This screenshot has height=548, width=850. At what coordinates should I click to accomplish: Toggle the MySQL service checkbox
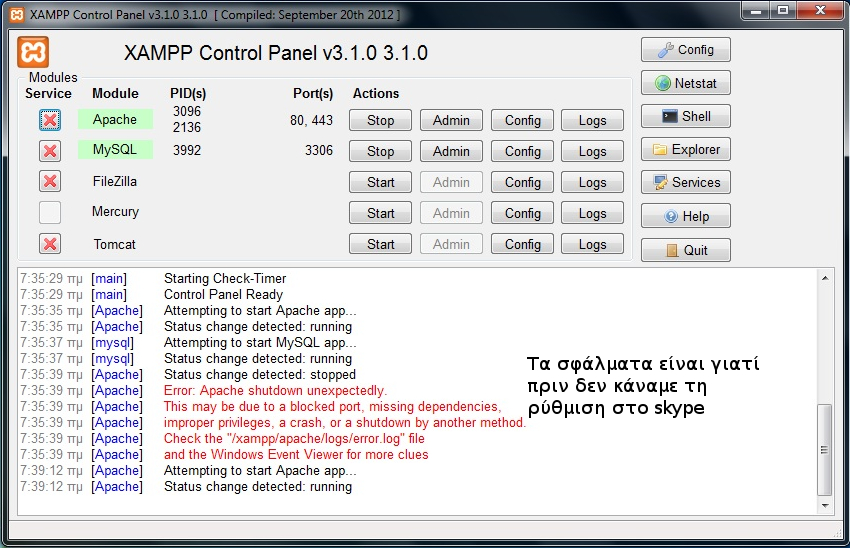[50, 151]
